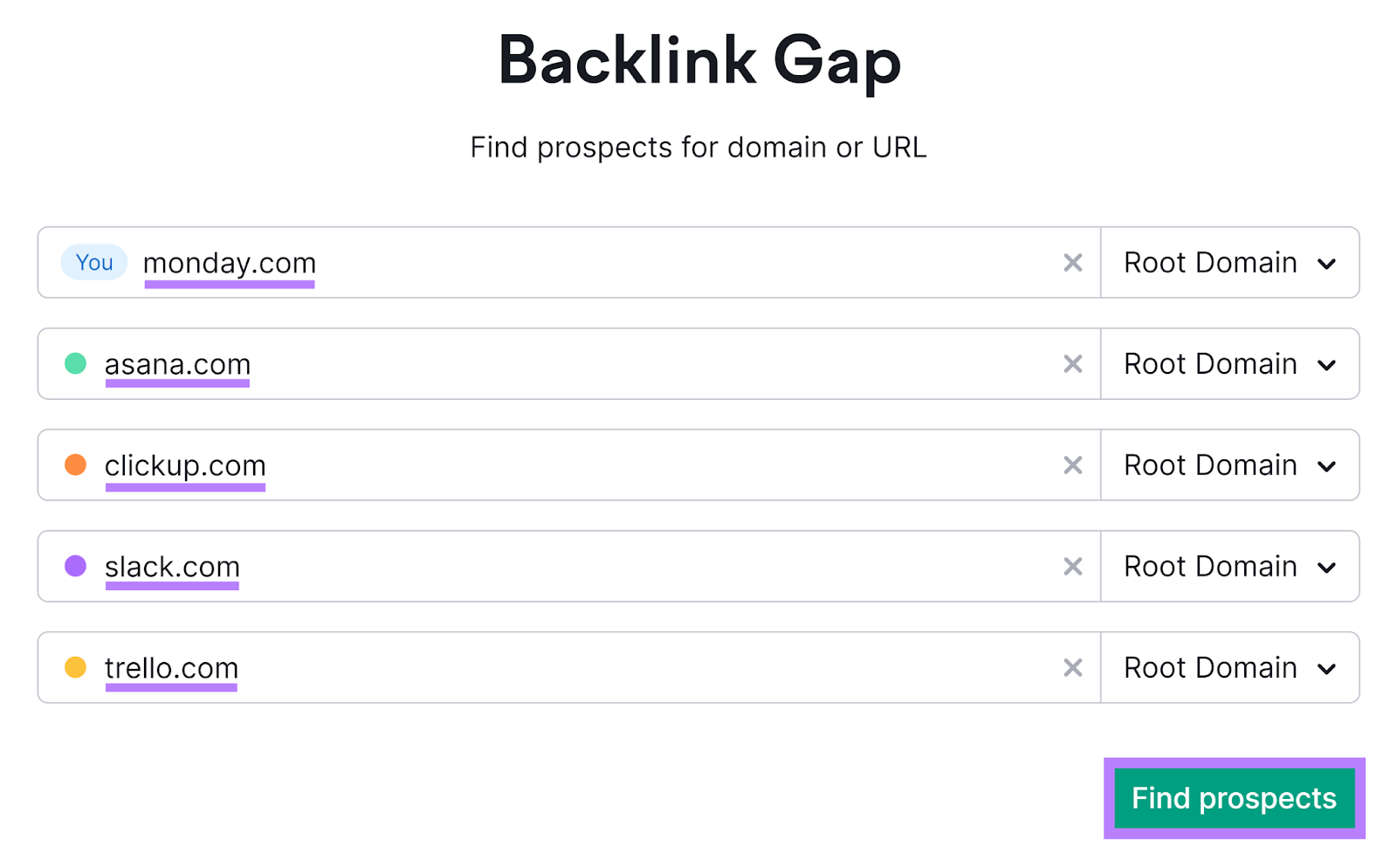Click the orange dot beside clickup.com
1397x868 pixels.
(76, 465)
